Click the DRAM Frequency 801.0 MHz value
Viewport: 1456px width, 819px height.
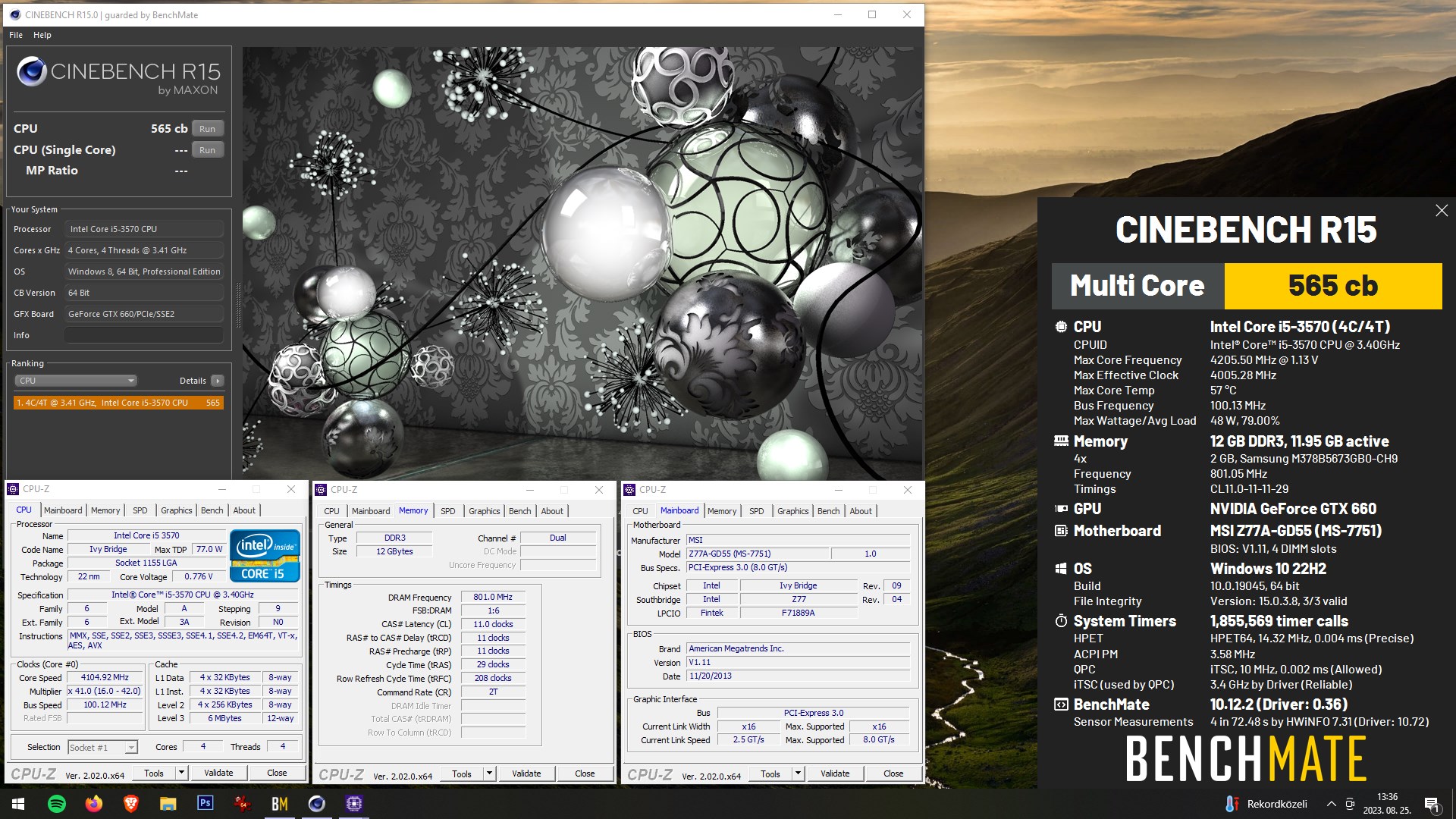(x=493, y=598)
